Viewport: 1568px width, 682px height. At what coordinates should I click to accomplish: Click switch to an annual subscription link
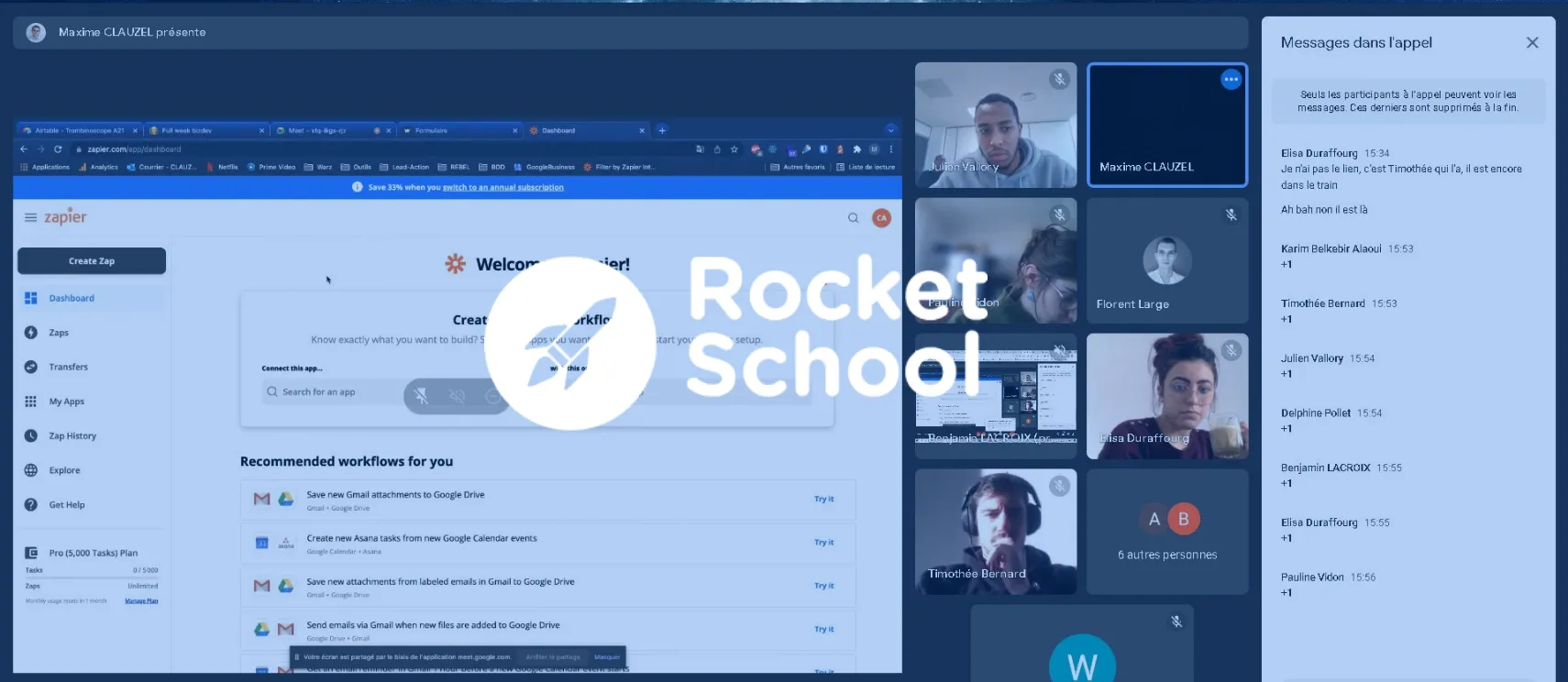(x=503, y=187)
